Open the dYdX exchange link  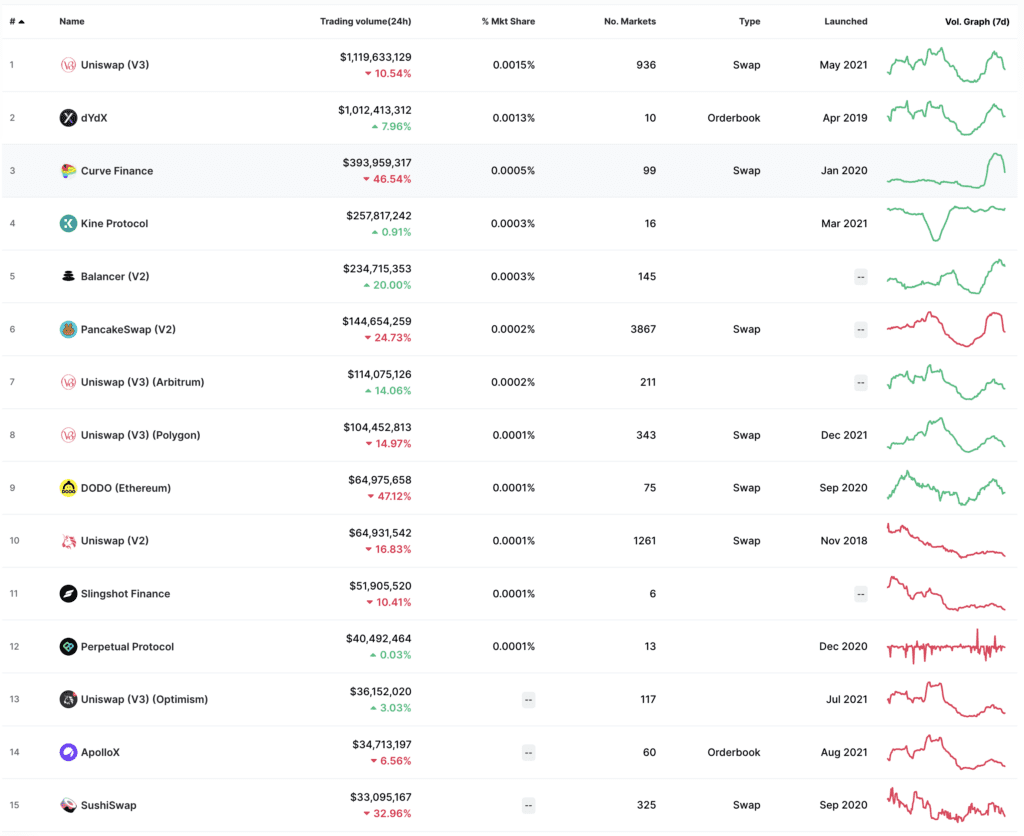[94, 118]
